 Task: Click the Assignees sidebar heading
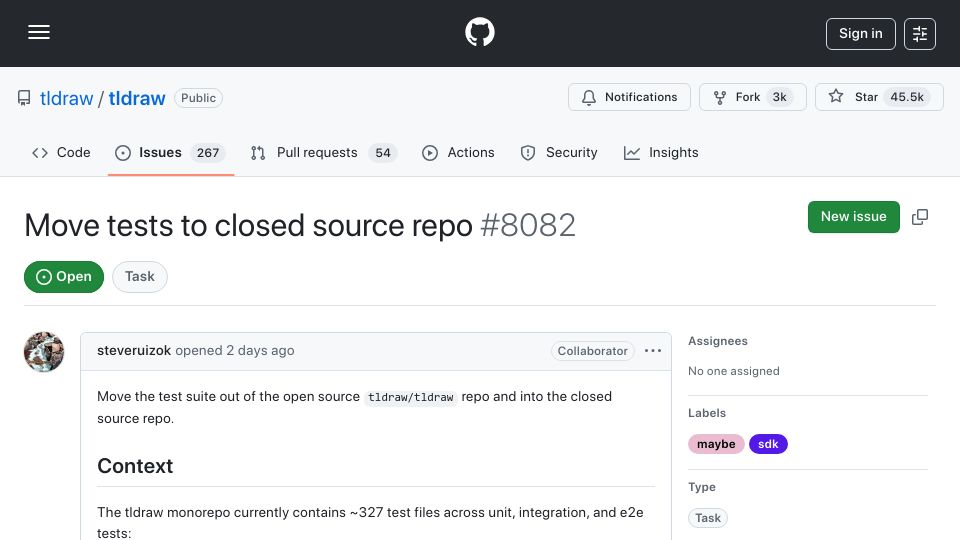pos(718,341)
